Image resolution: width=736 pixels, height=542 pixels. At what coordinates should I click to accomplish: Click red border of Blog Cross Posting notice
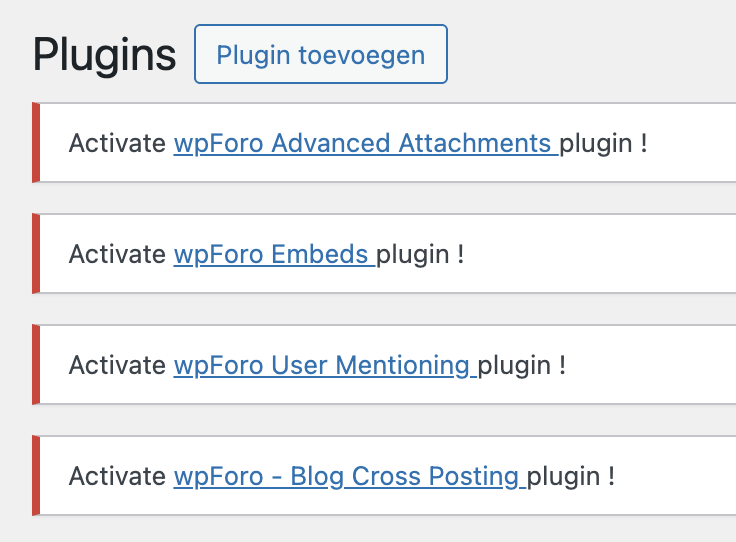click(36, 476)
